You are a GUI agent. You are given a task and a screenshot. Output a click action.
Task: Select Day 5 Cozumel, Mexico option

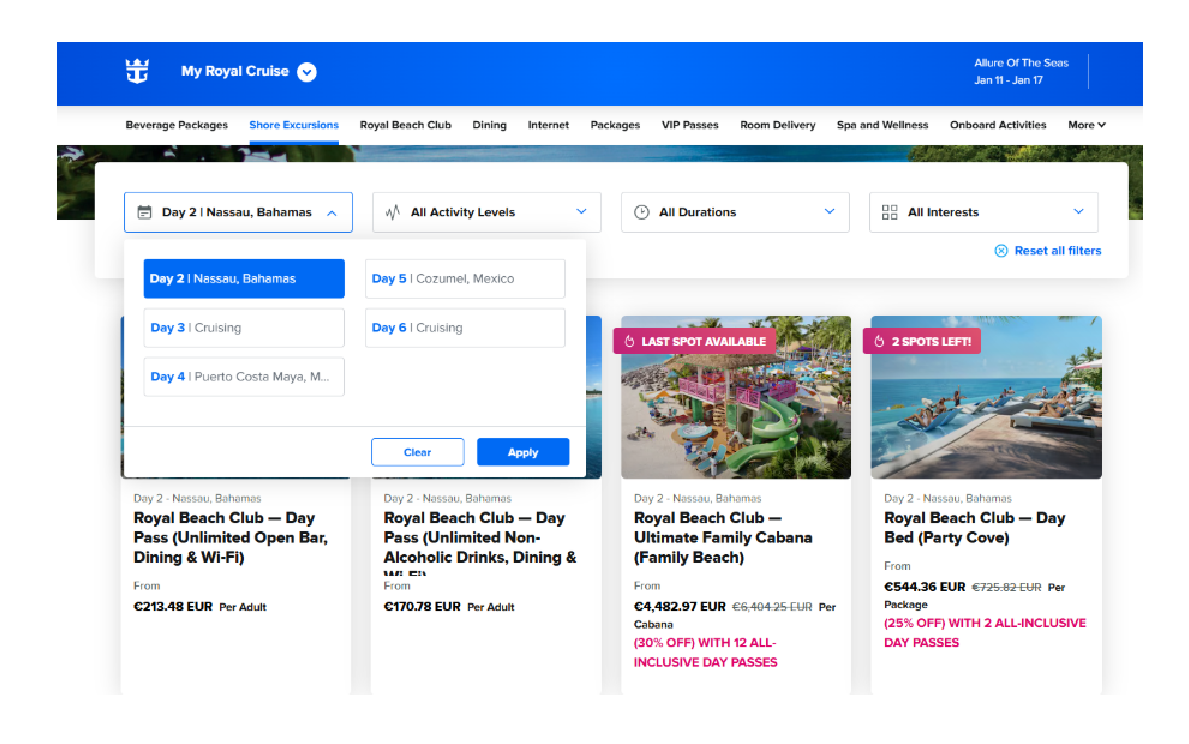pos(465,279)
